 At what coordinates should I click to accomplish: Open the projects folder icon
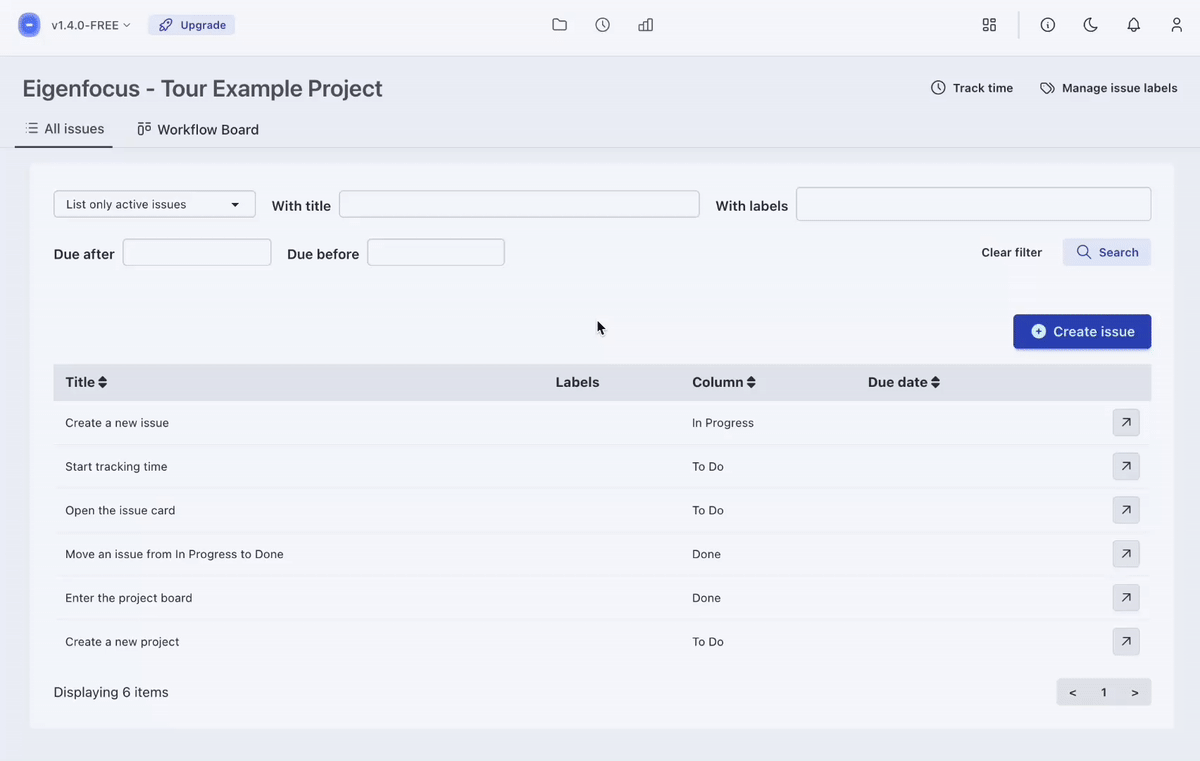point(560,25)
